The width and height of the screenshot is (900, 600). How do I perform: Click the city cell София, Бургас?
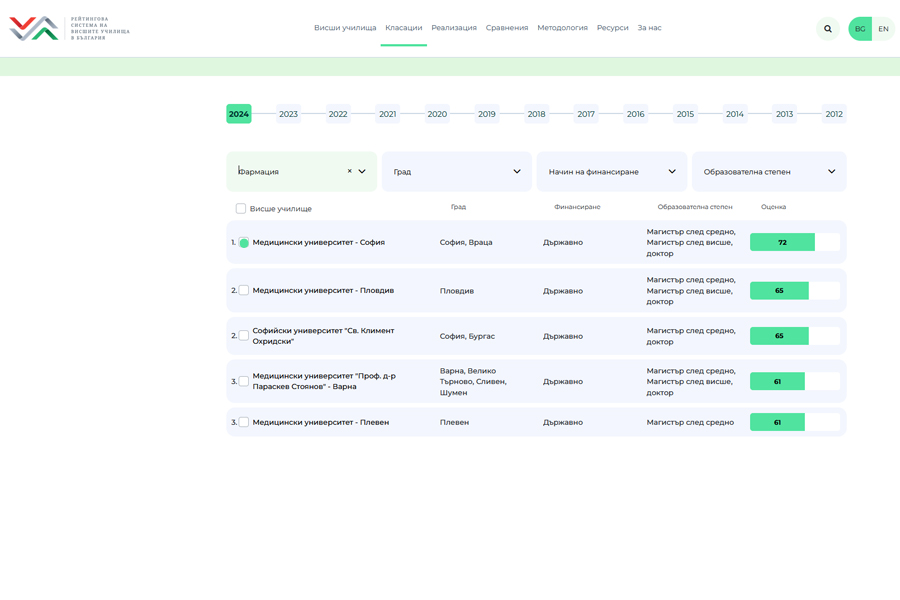[x=467, y=336]
